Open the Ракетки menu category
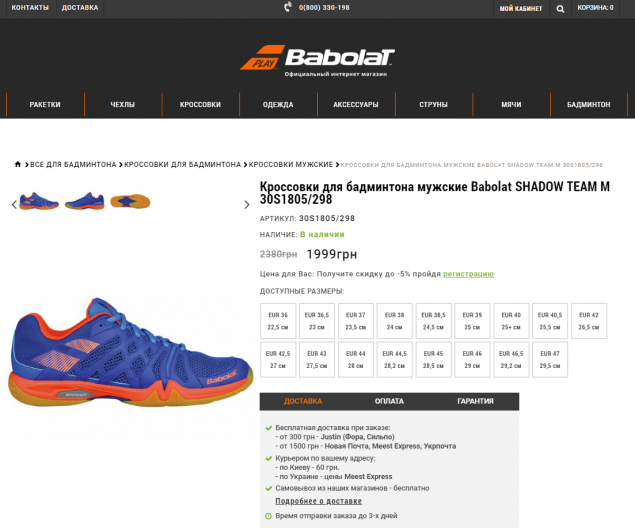The height and width of the screenshot is (528, 635). [45, 104]
